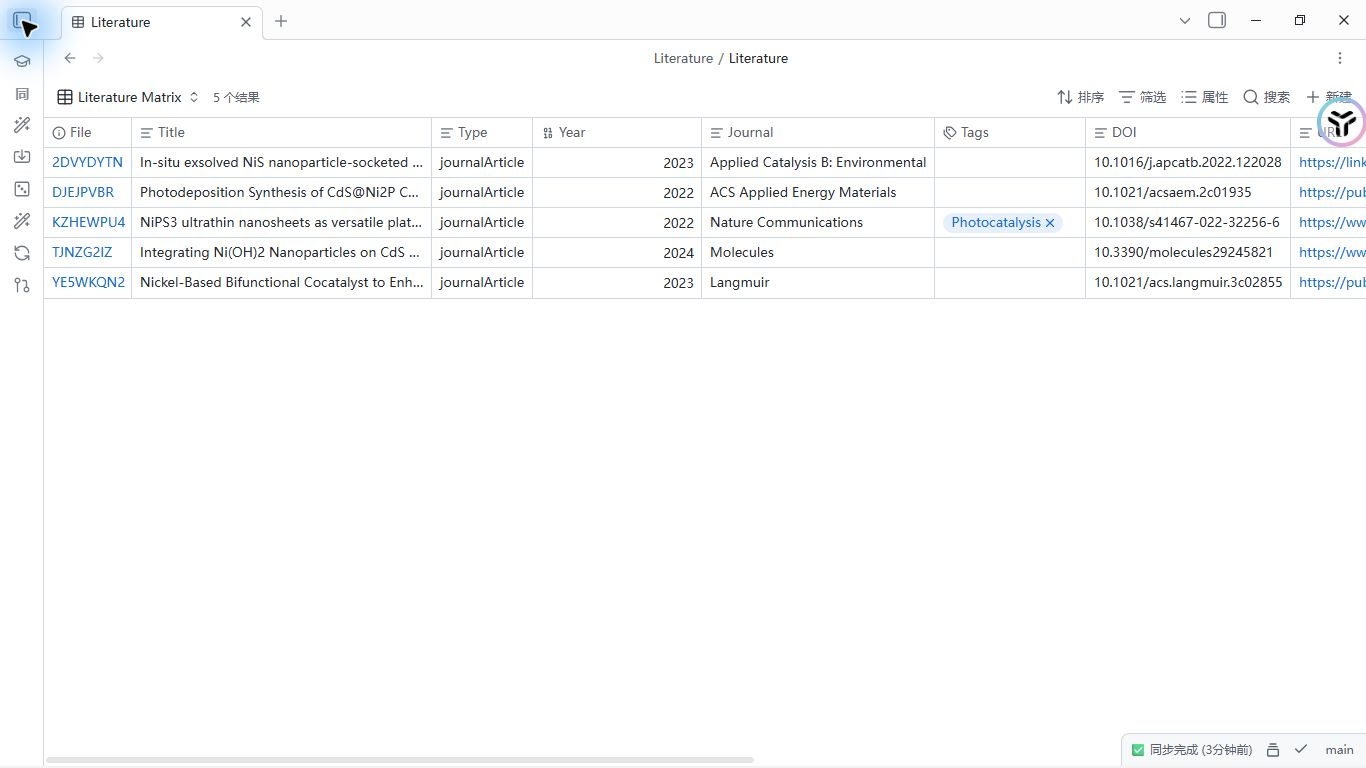
Task: Open the 排序 sort options
Action: pos(1080,97)
